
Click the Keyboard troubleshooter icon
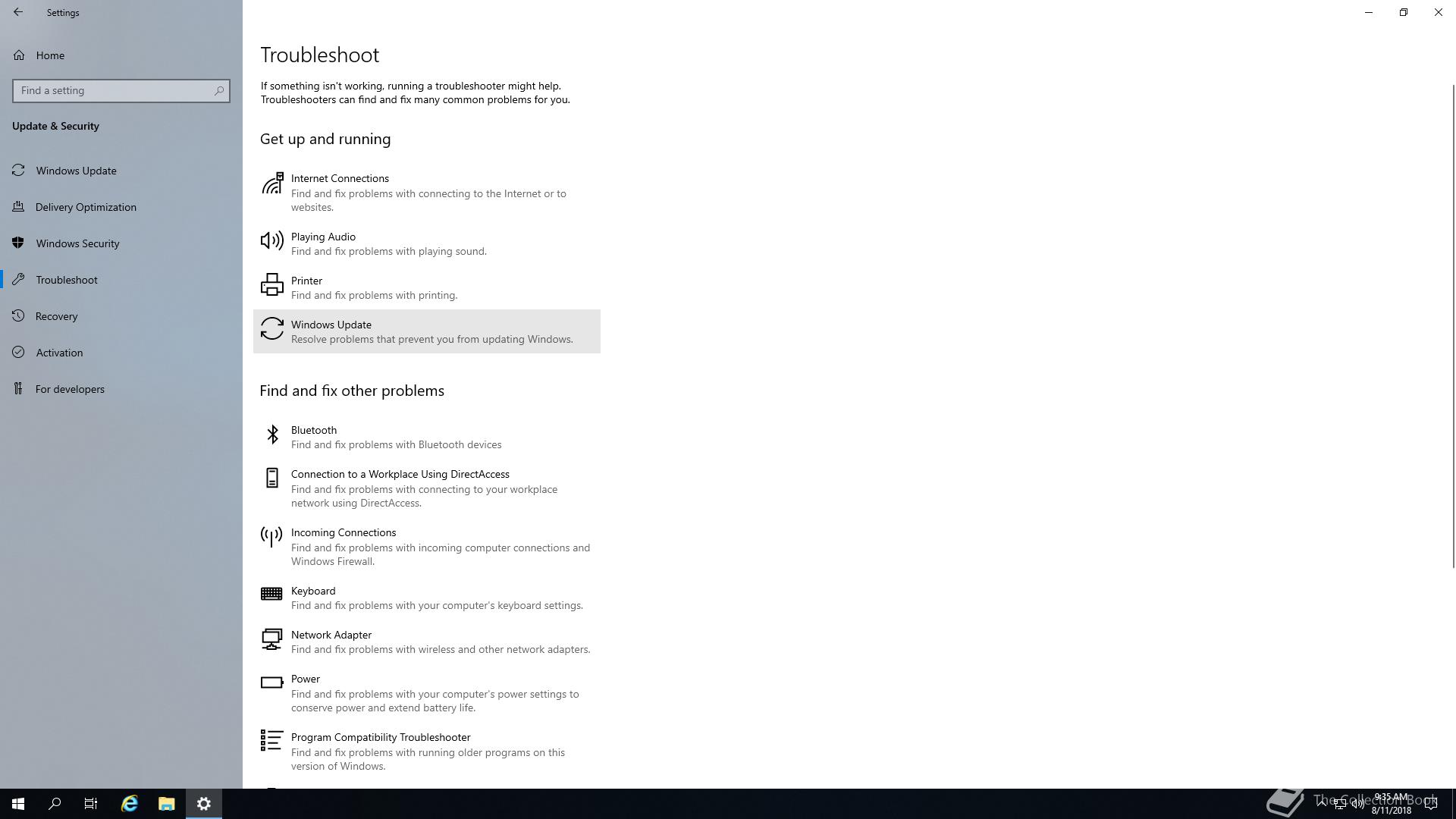(271, 594)
